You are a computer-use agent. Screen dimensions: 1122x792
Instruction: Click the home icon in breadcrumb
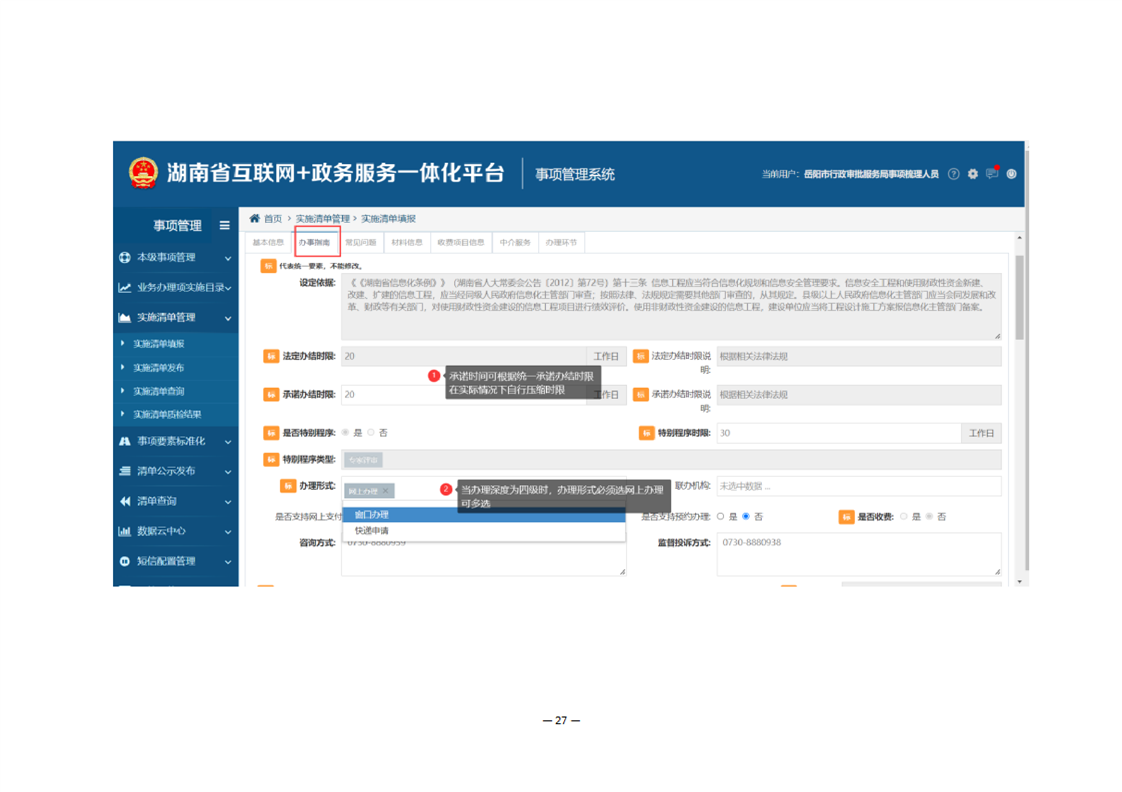coord(255,218)
